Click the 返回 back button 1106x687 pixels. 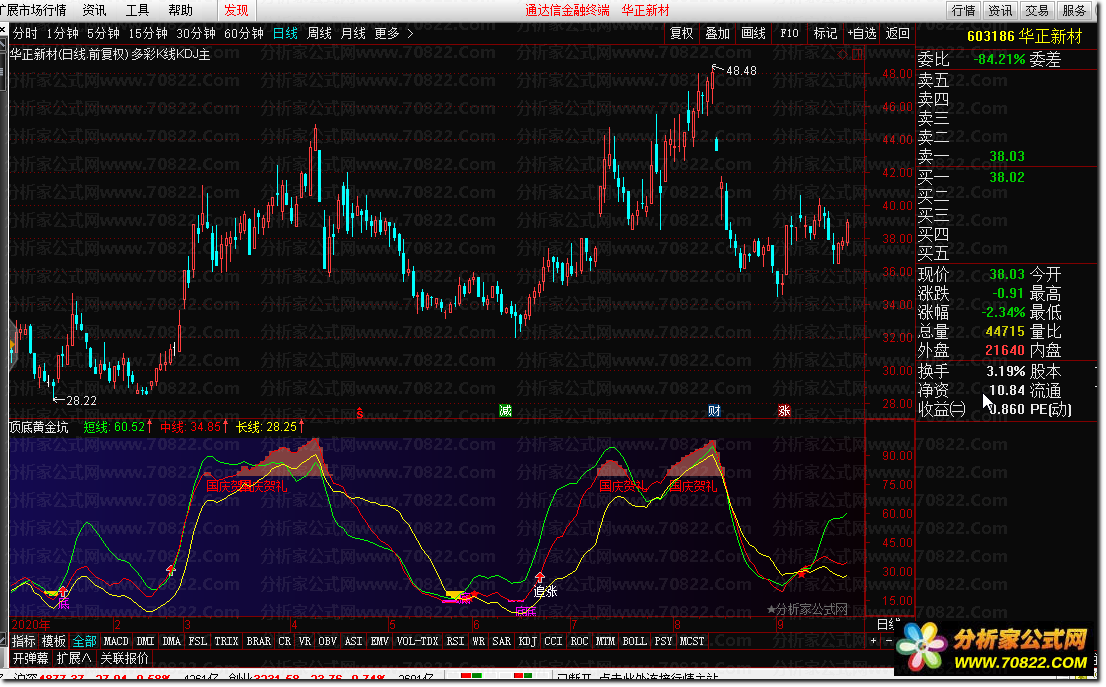pos(897,33)
